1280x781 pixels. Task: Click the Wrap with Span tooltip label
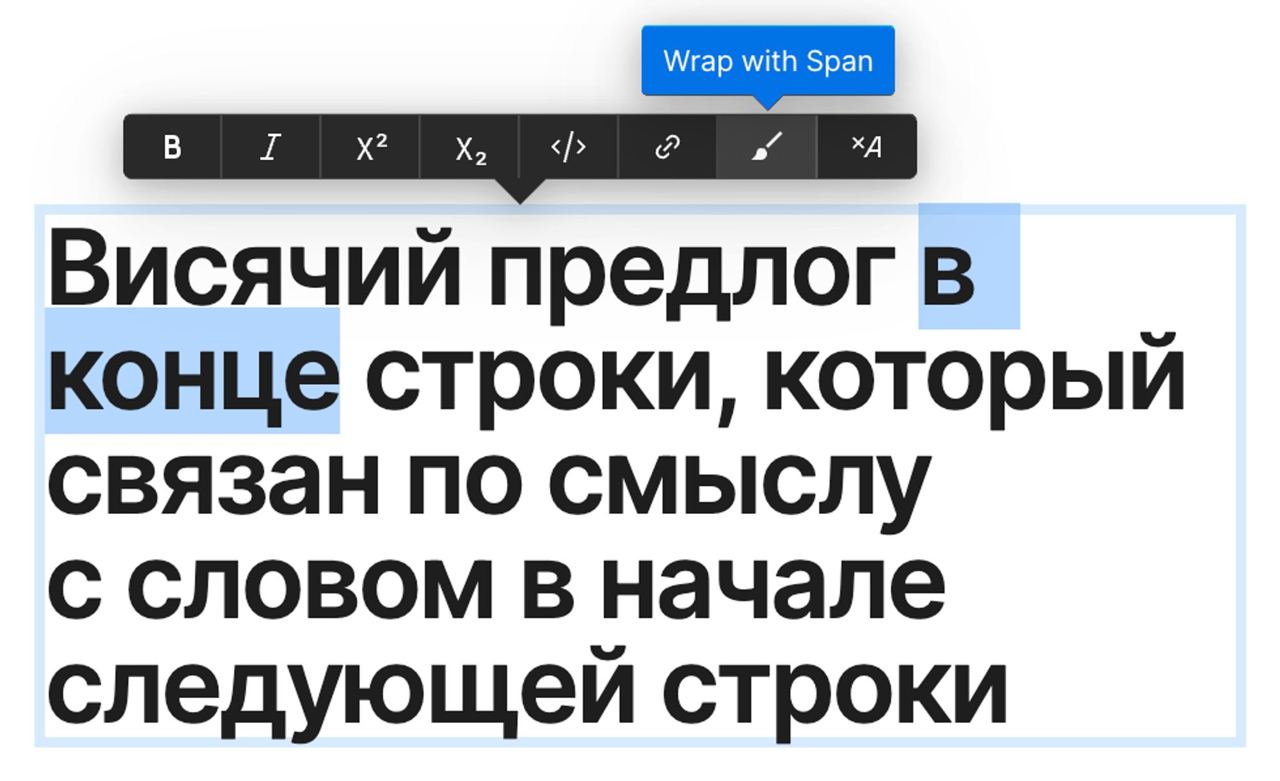(x=768, y=60)
